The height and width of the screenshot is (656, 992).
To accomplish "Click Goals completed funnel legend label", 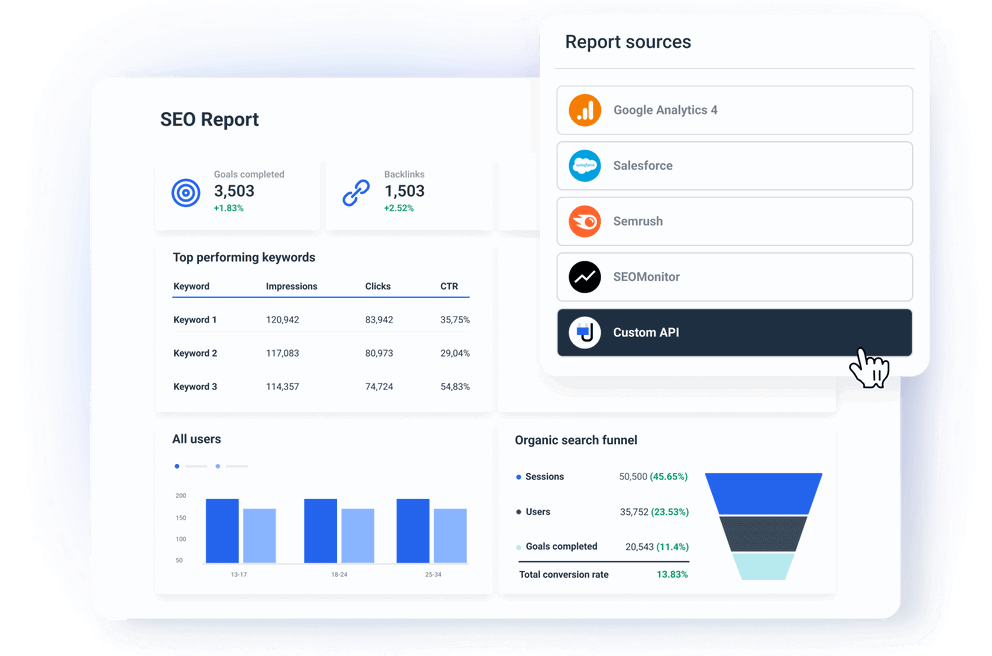I will [561, 547].
